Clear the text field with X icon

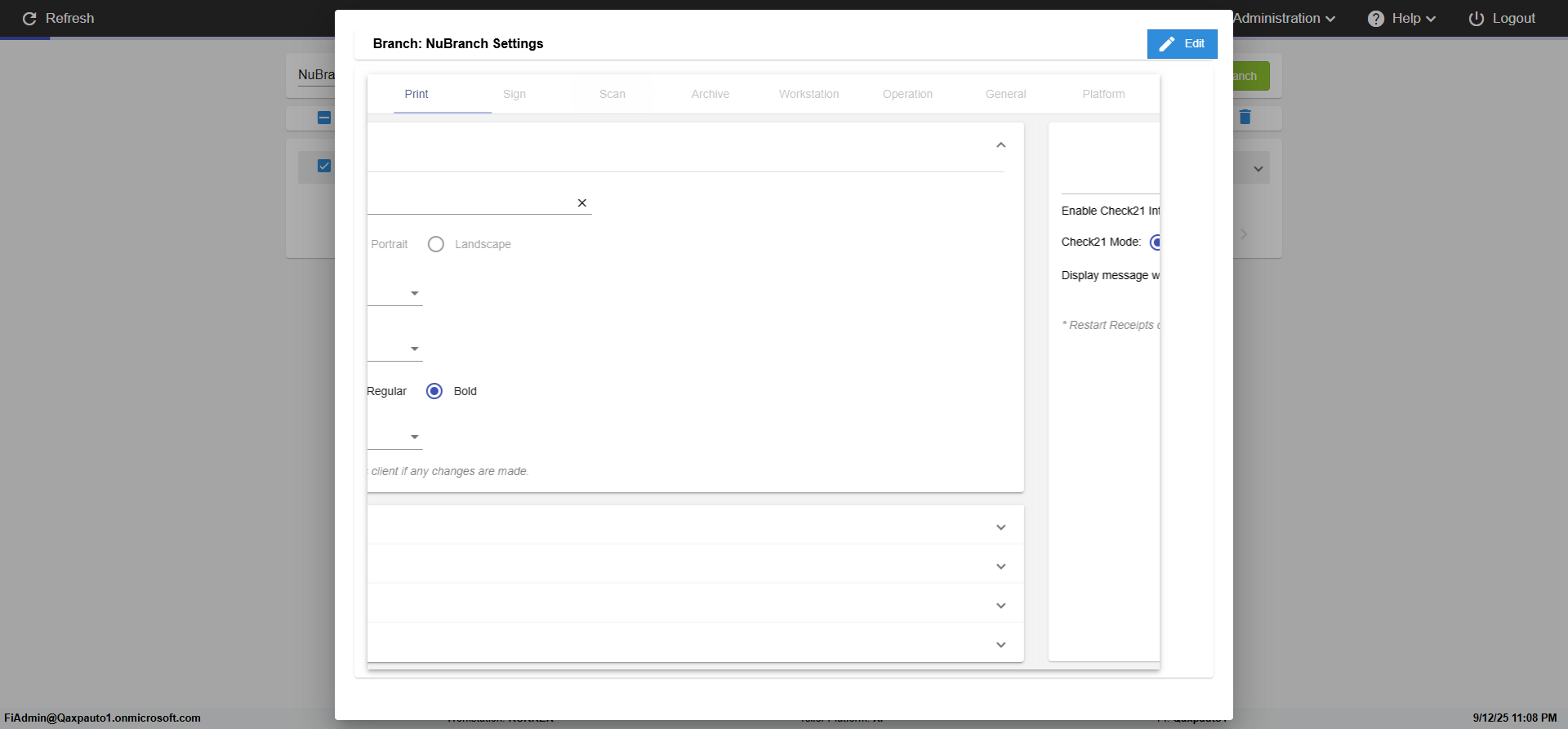tap(582, 203)
